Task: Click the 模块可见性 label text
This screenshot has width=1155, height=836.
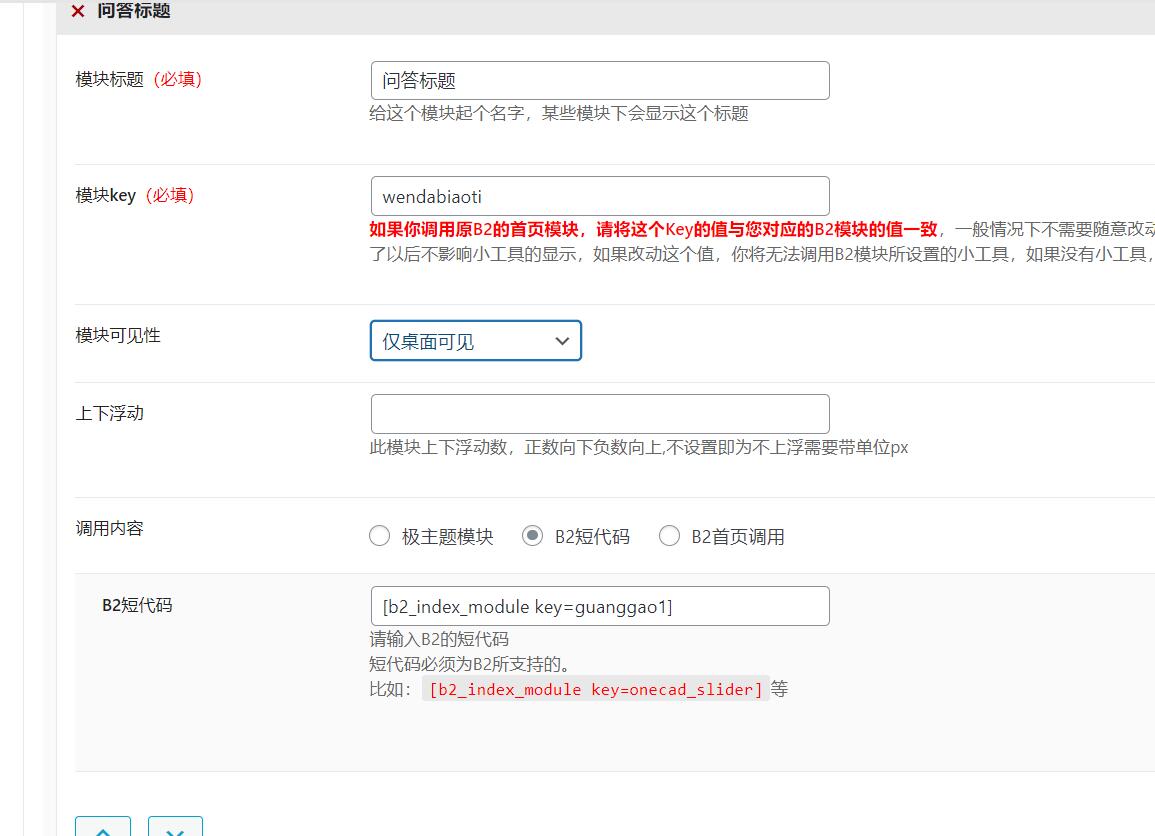Action: pyautogui.click(x=118, y=336)
